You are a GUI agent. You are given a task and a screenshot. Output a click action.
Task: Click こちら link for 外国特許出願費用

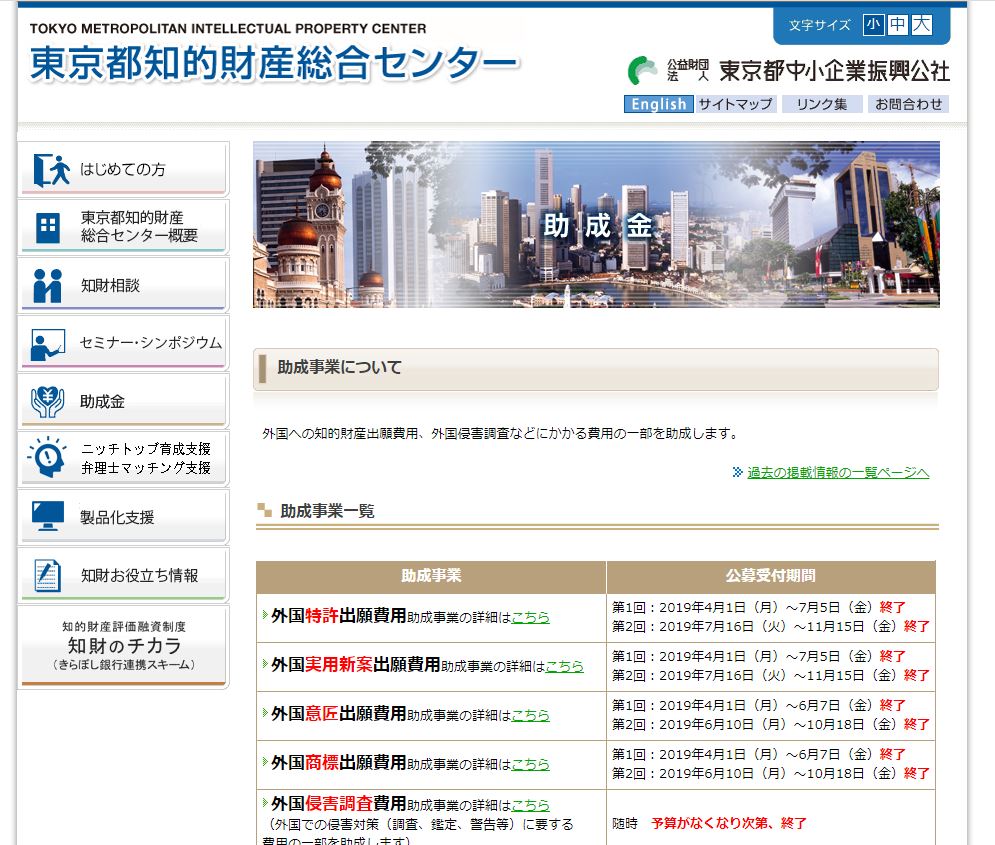click(x=530, y=617)
